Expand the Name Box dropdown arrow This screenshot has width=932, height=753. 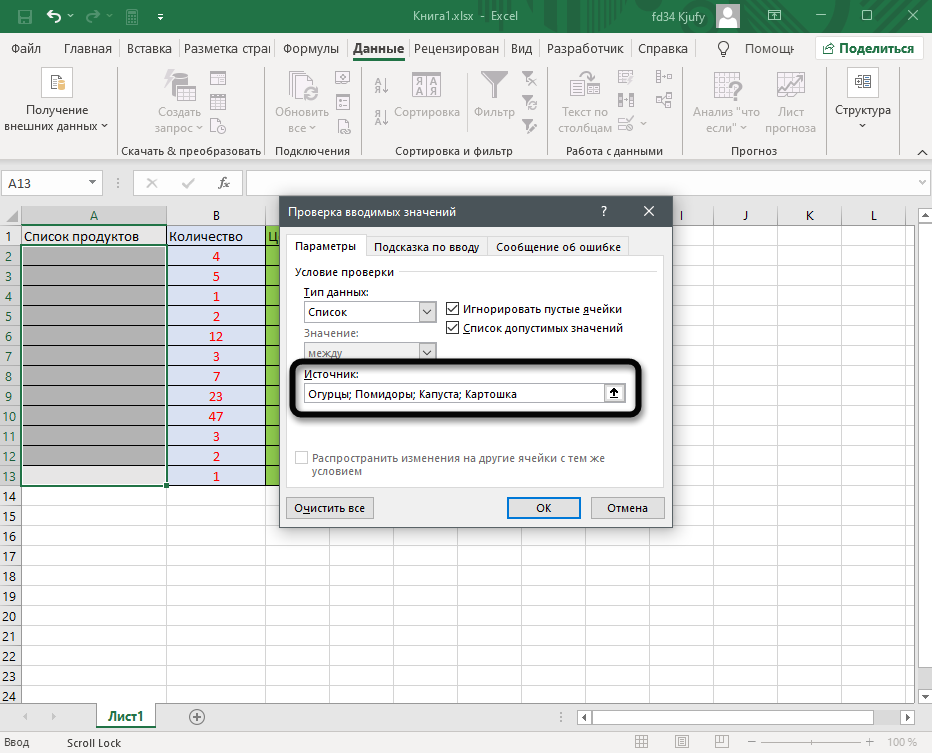tap(93, 183)
